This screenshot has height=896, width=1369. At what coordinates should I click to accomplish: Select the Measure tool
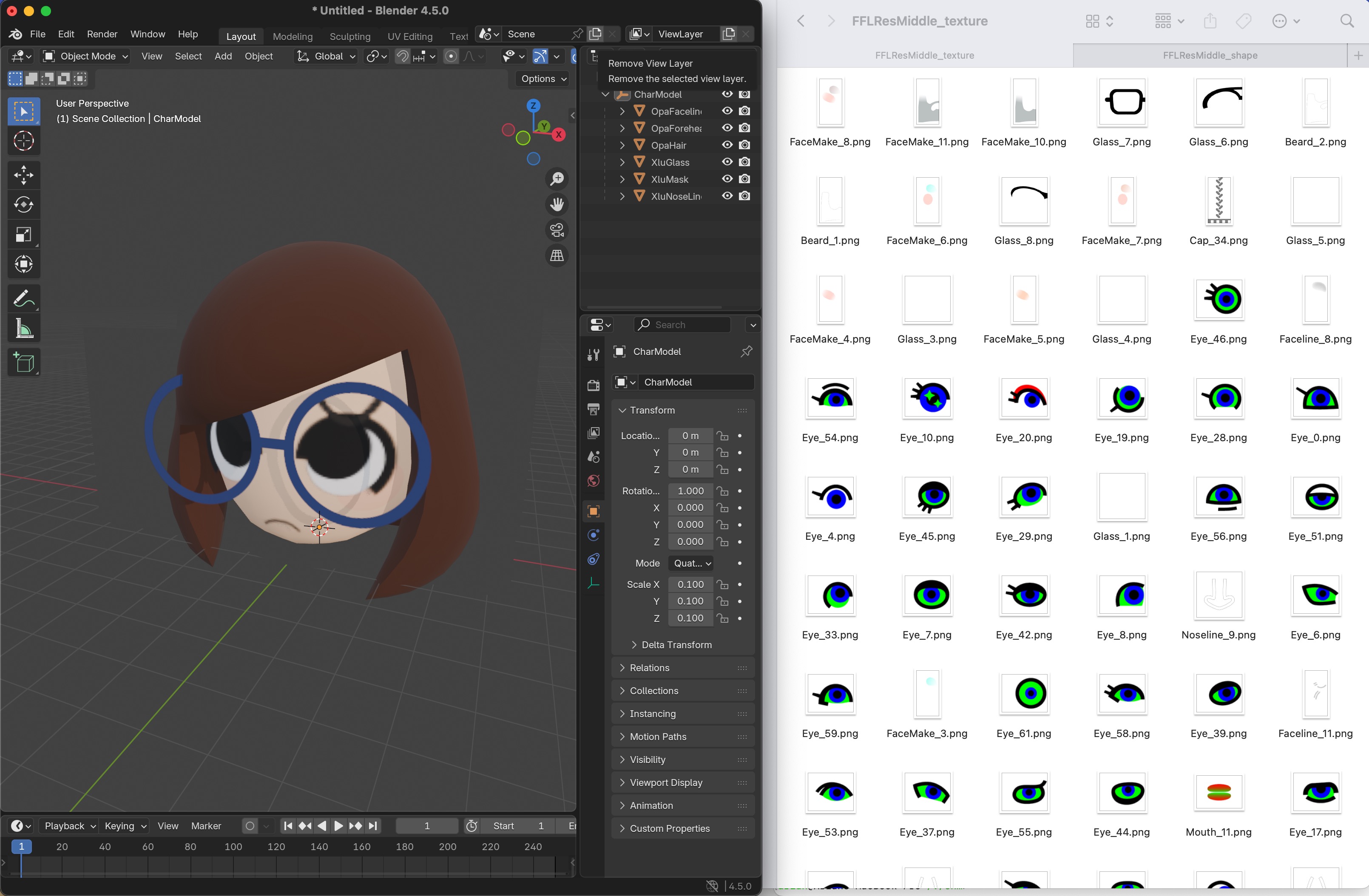(x=23, y=329)
